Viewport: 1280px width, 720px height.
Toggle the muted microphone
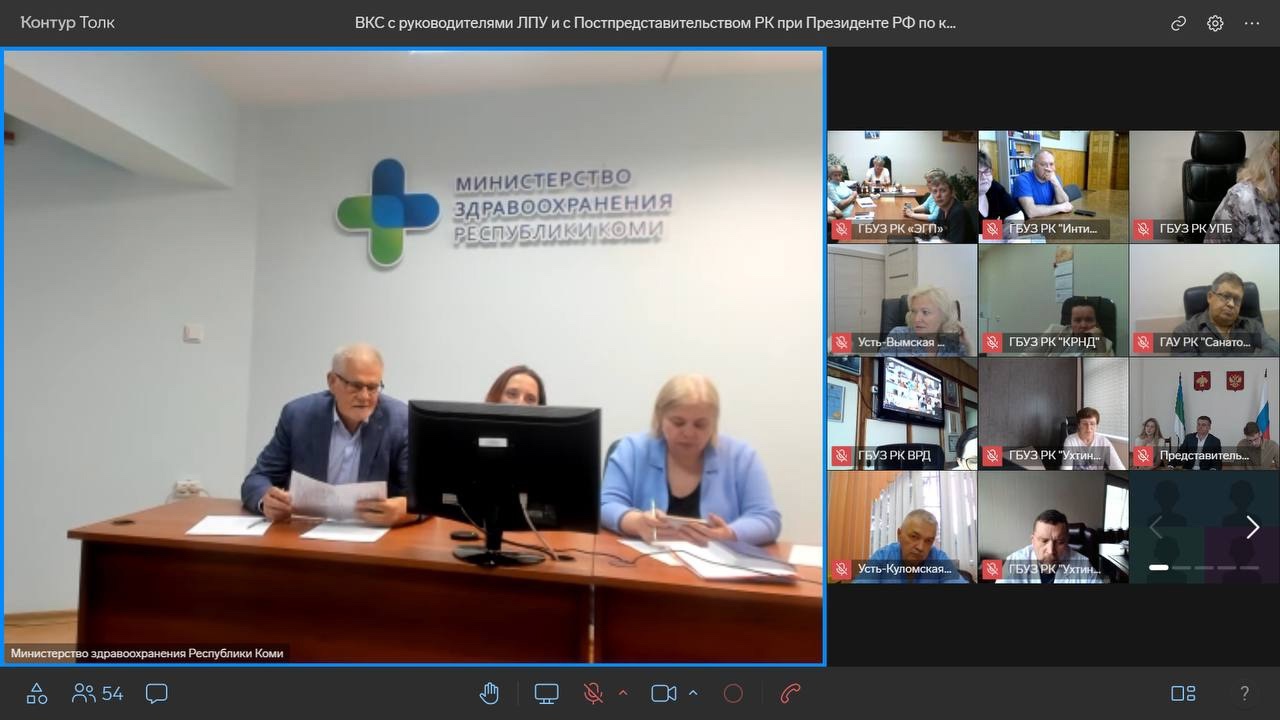click(593, 693)
